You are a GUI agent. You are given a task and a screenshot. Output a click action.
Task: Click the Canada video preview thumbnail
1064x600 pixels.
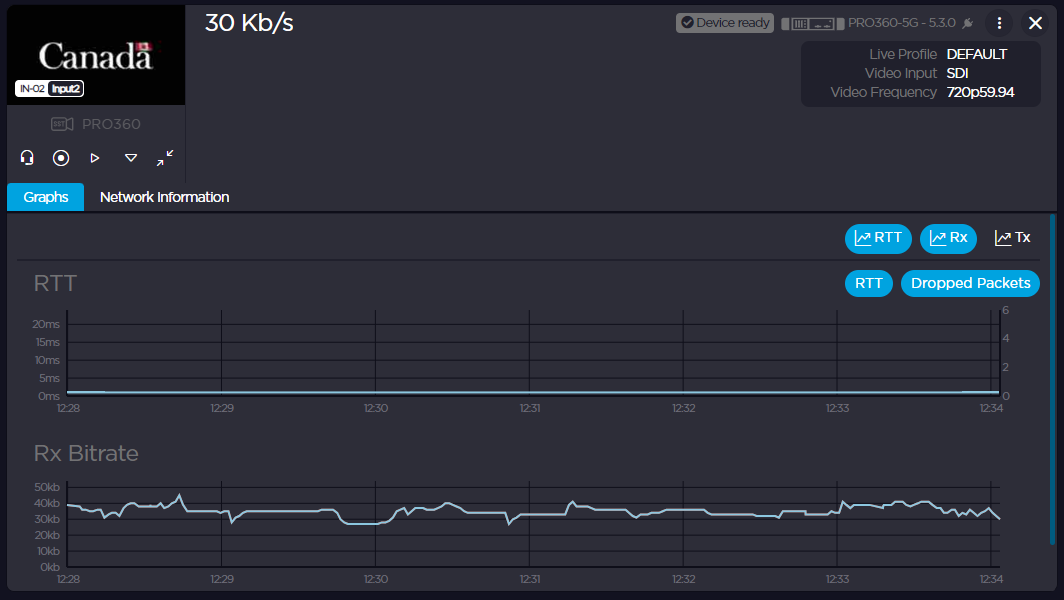tap(95, 56)
